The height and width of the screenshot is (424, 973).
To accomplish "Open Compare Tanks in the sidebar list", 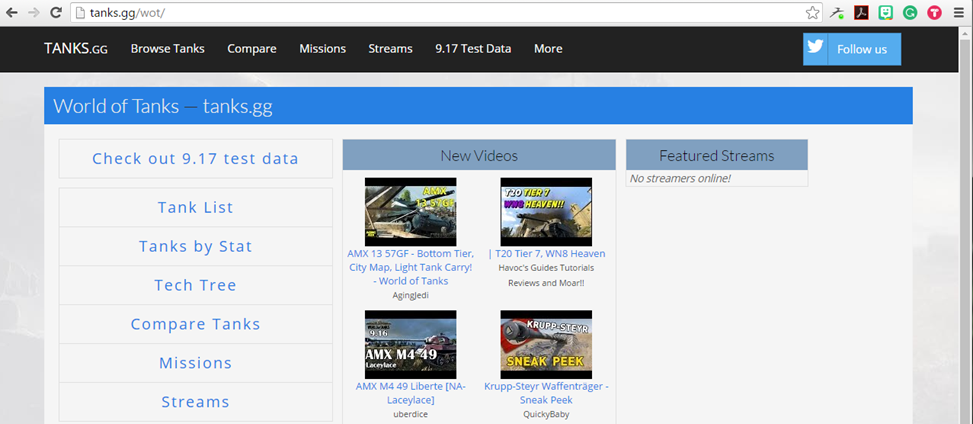I will click(x=195, y=324).
